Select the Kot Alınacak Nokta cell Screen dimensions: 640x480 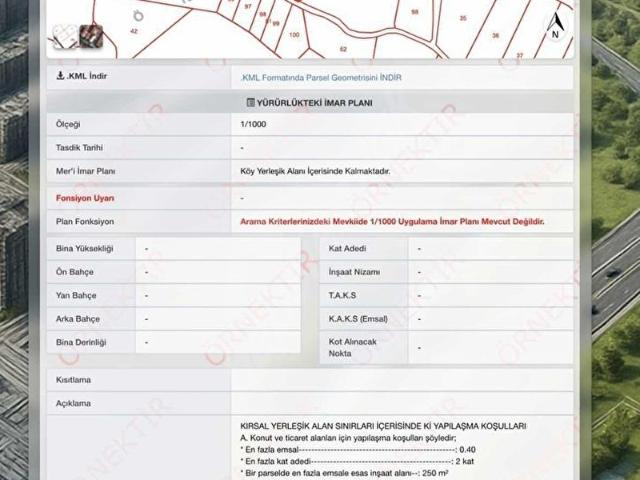coord(353,347)
